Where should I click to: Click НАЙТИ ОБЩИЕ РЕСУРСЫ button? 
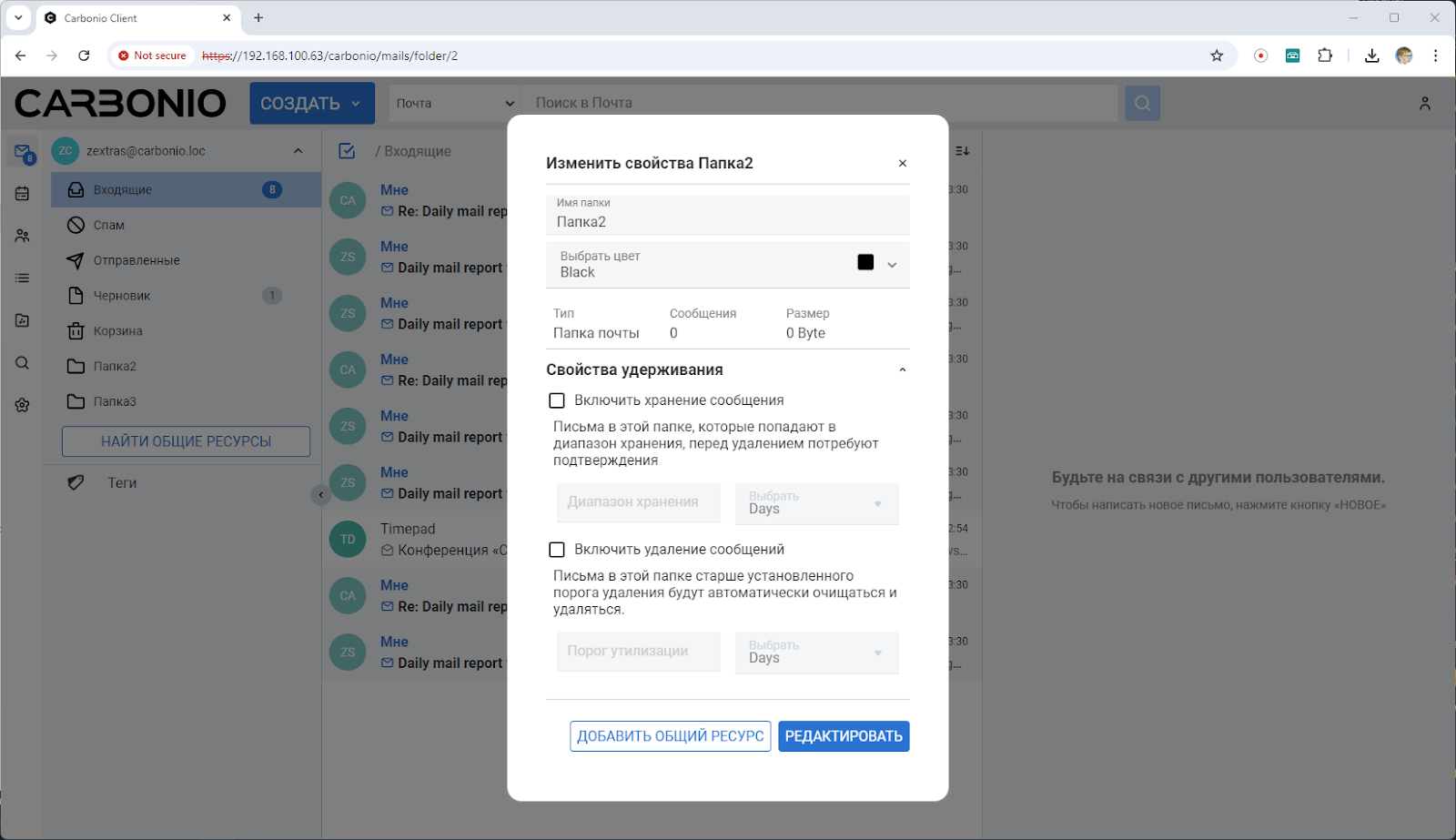coord(186,441)
